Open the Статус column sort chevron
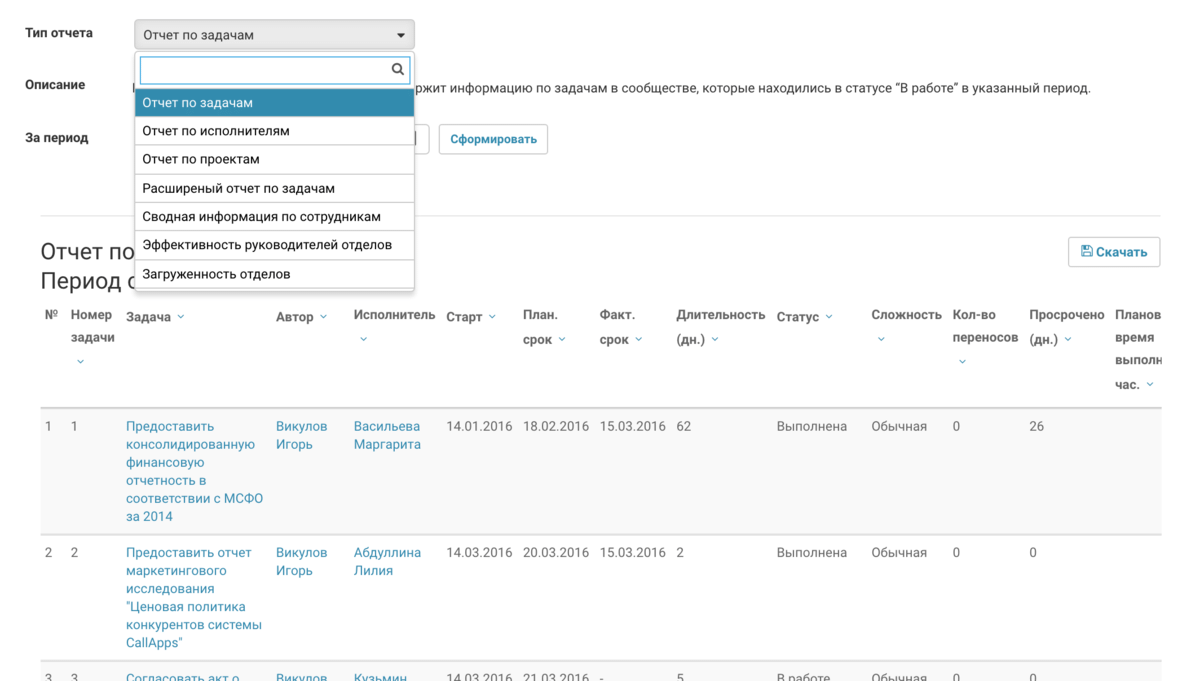The image size is (1200, 681). [x=829, y=317]
